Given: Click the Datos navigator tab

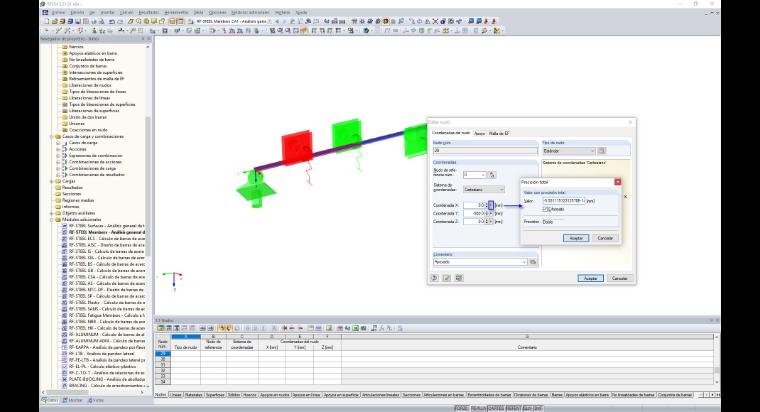Looking at the screenshot, I should 49,400.
